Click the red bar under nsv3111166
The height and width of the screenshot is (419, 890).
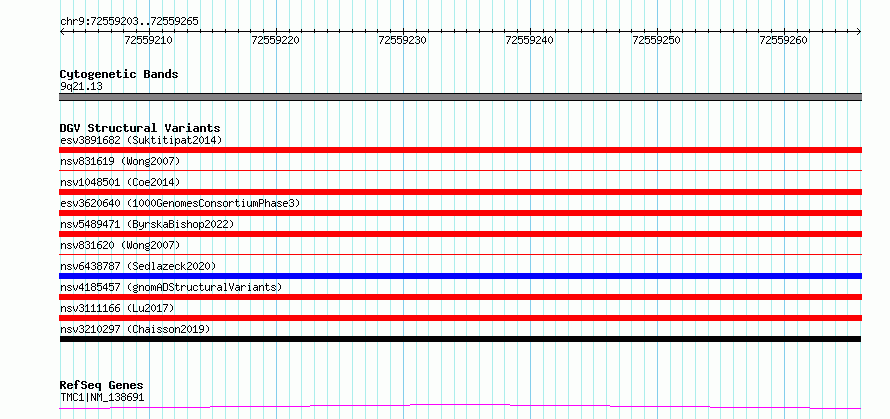pyautogui.click(x=460, y=318)
